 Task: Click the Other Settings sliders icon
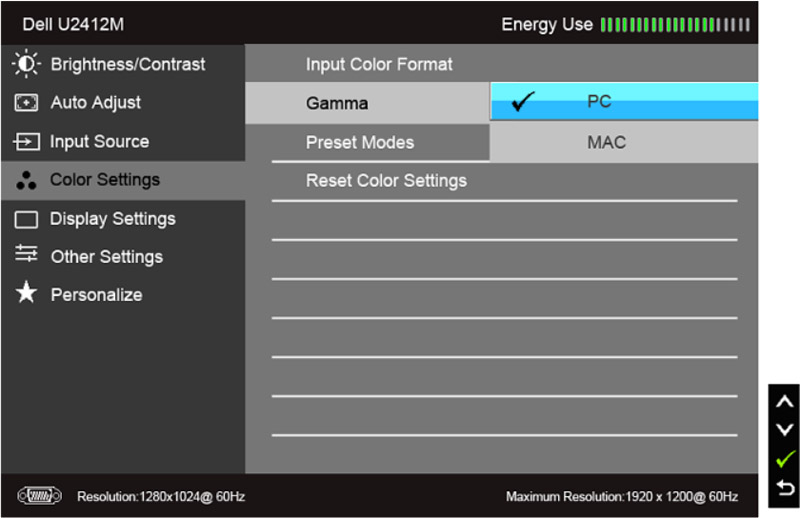26,253
